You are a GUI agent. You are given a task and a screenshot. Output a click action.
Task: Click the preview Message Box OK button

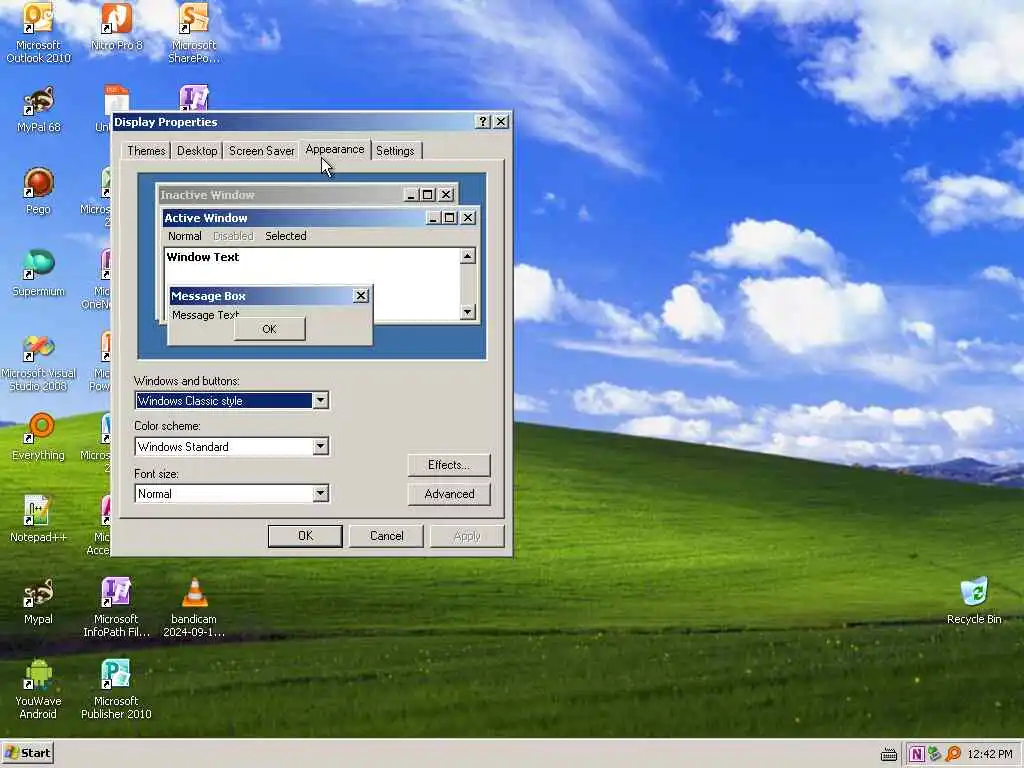click(x=270, y=329)
